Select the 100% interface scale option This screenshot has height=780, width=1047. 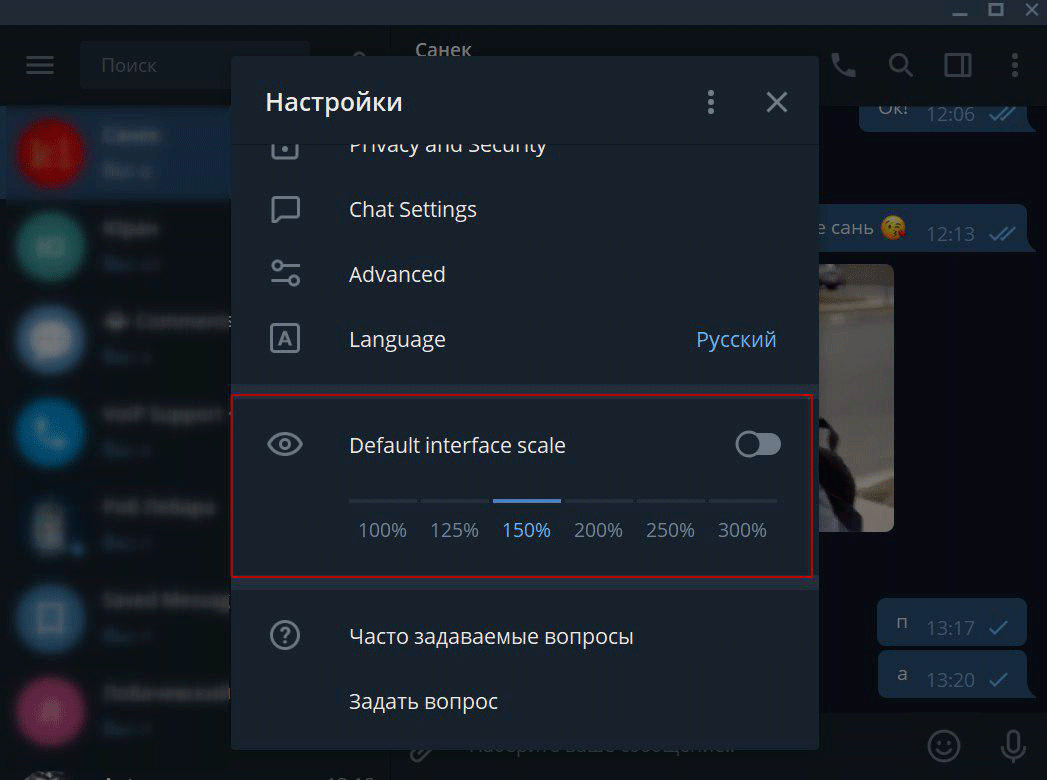pos(383,530)
